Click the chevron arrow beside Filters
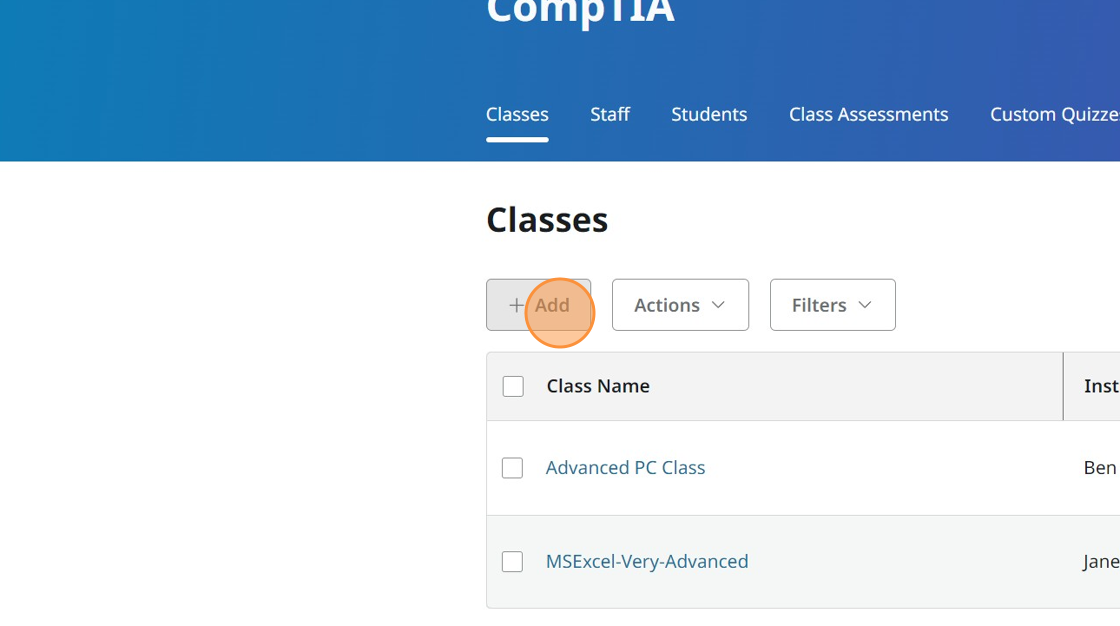 point(865,305)
